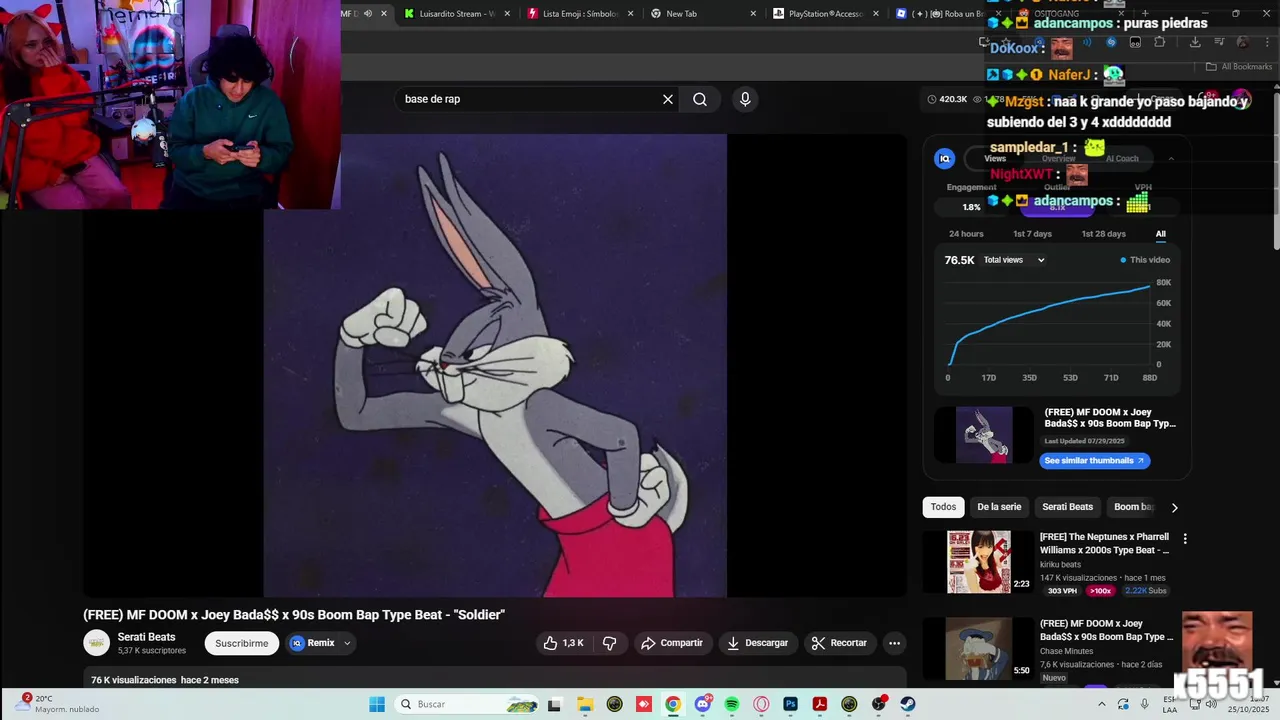Image resolution: width=1280 pixels, height=720 pixels.
Task: Select the All time range
Action: [1161, 234]
